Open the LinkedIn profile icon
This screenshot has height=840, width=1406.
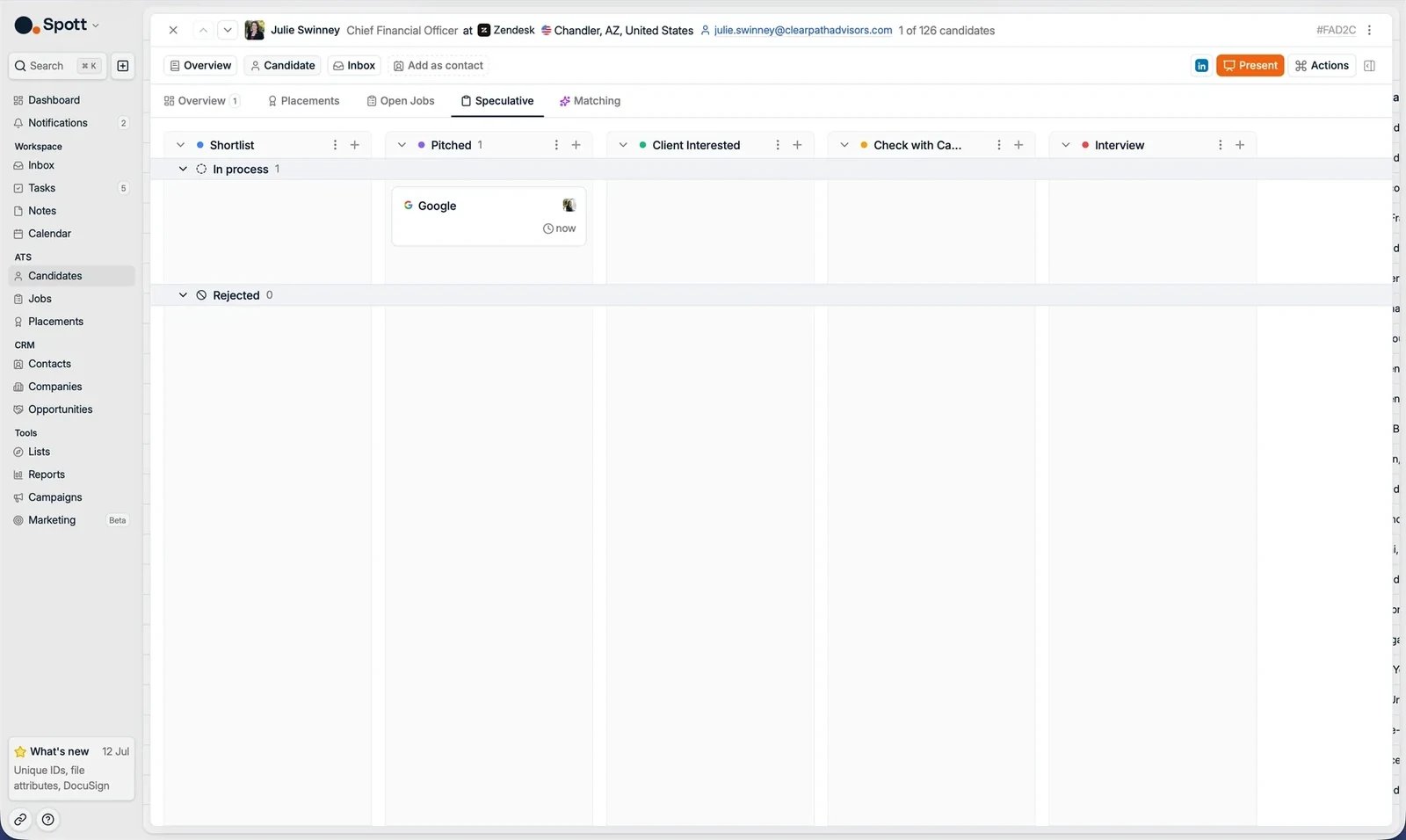(x=1201, y=66)
